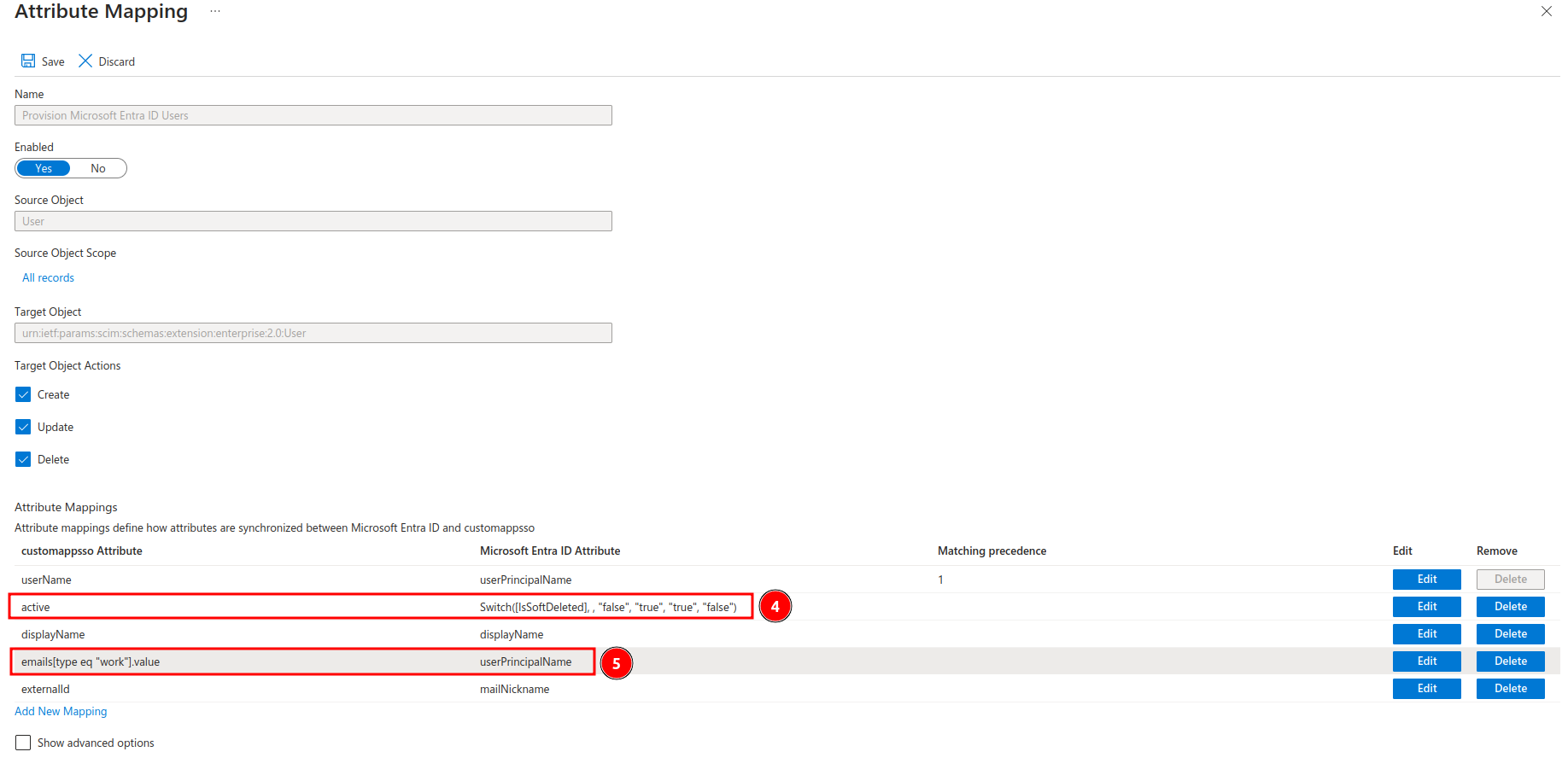Open the Source Object field
Viewport: 1568px width, 775px height.
click(x=313, y=221)
